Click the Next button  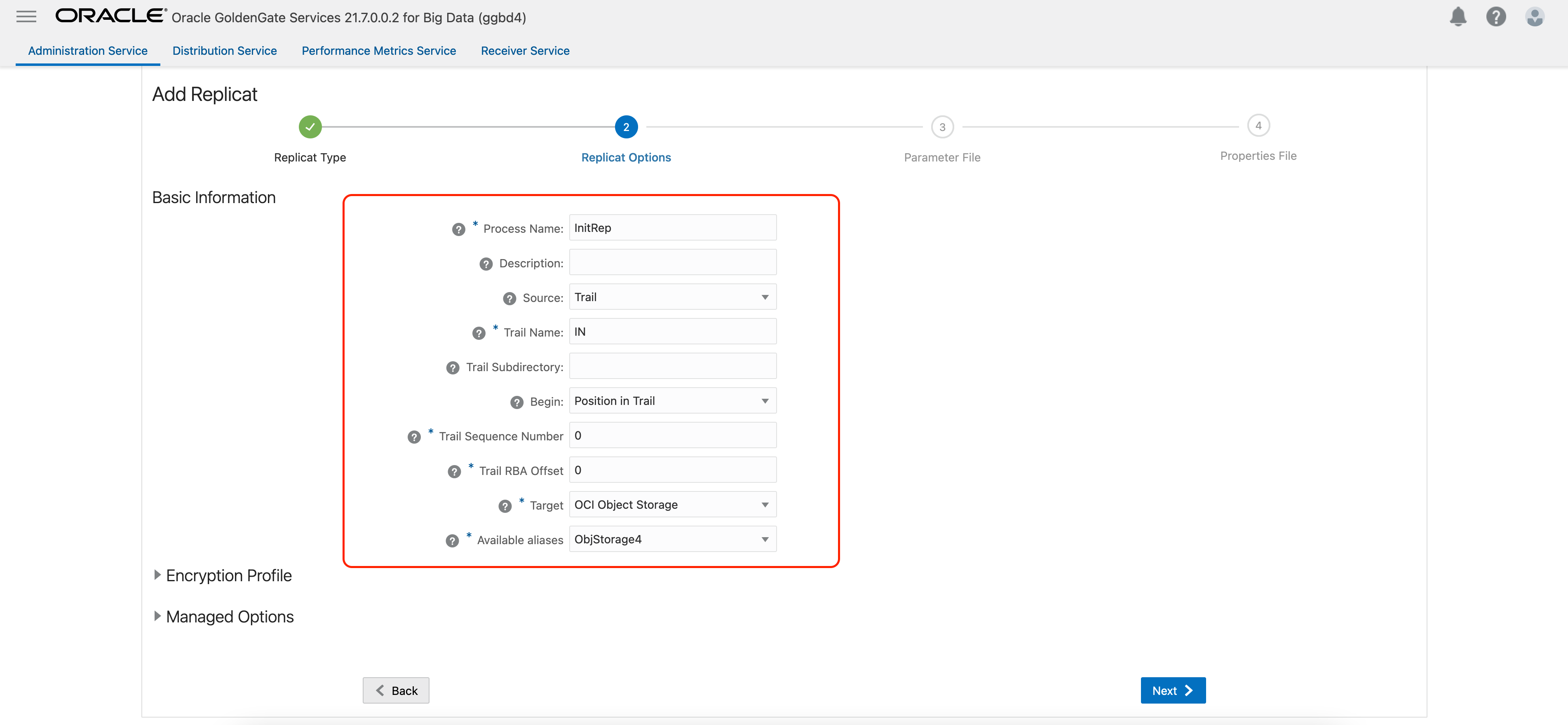click(x=1172, y=690)
